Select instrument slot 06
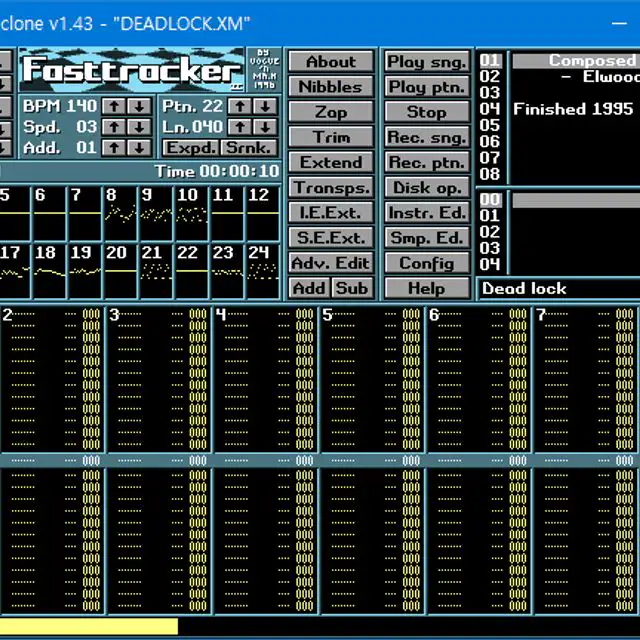640x640 pixels. coord(490,142)
